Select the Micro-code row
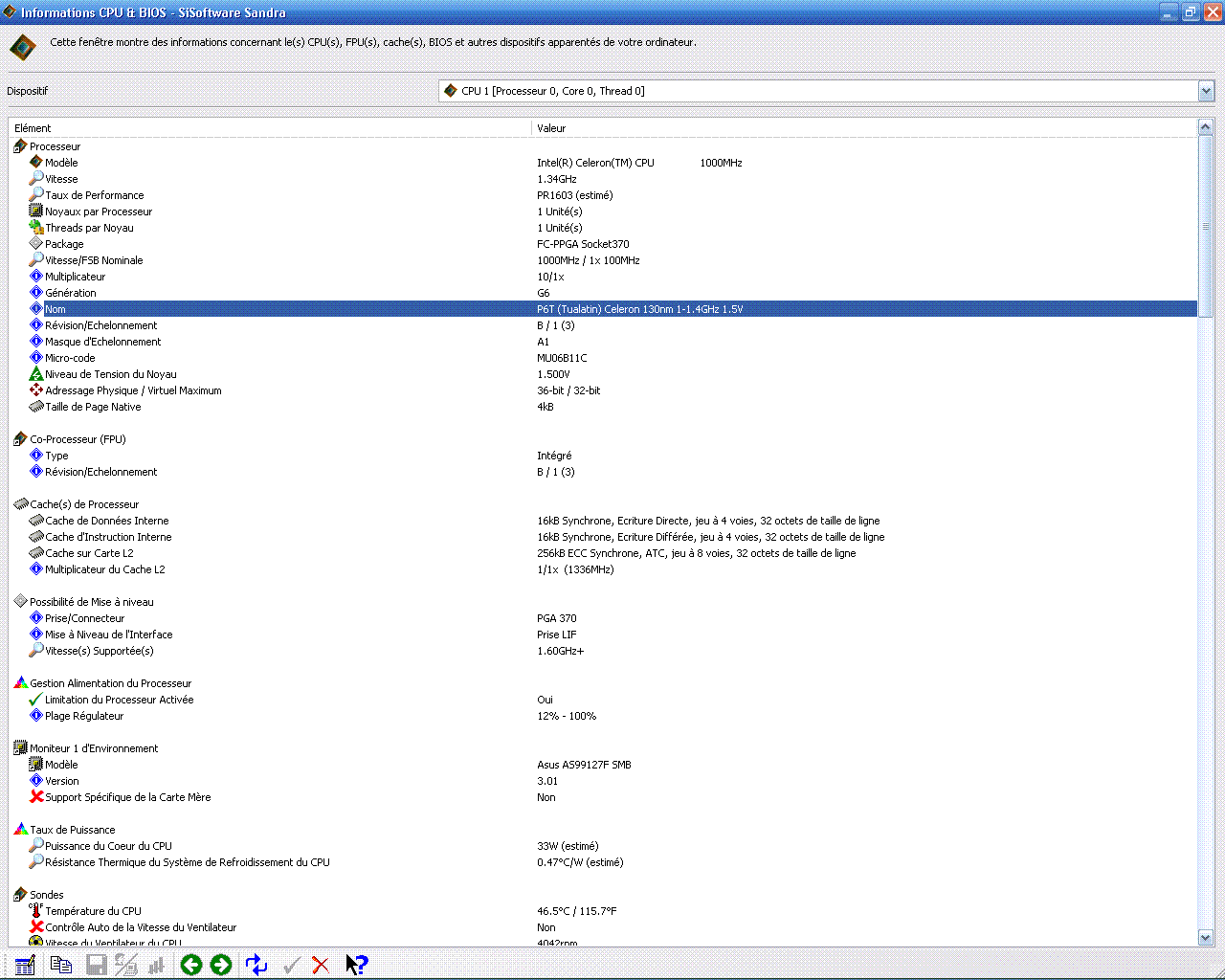 [603, 358]
